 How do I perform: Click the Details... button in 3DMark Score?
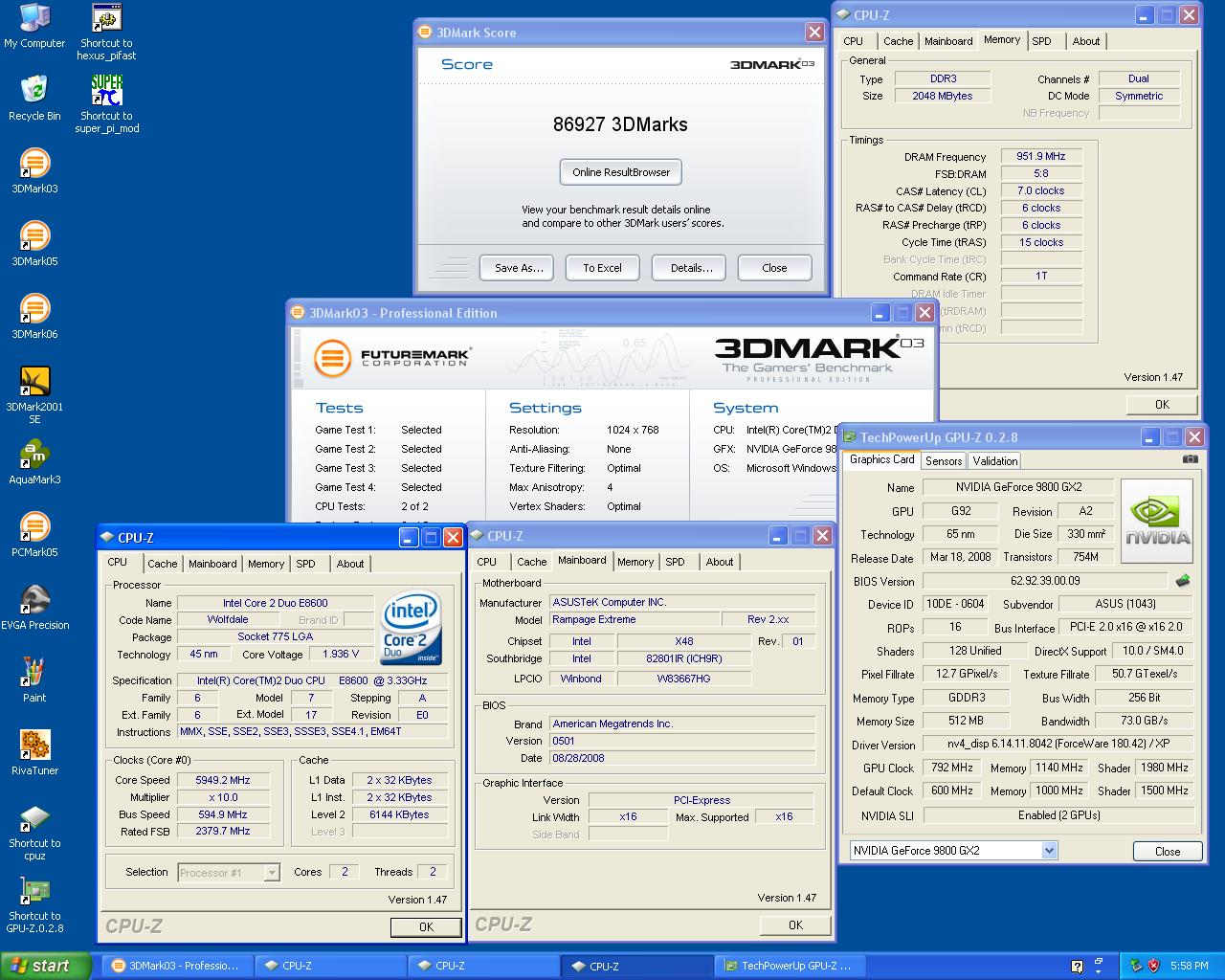[x=691, y=268]
